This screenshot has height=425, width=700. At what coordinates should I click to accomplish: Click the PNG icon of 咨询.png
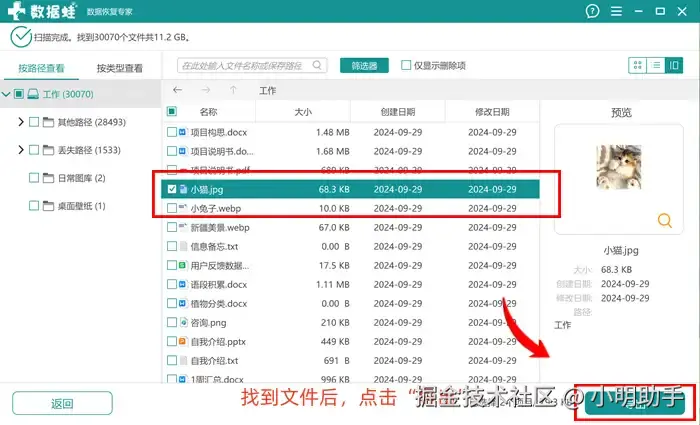click(x=183, y=322)
